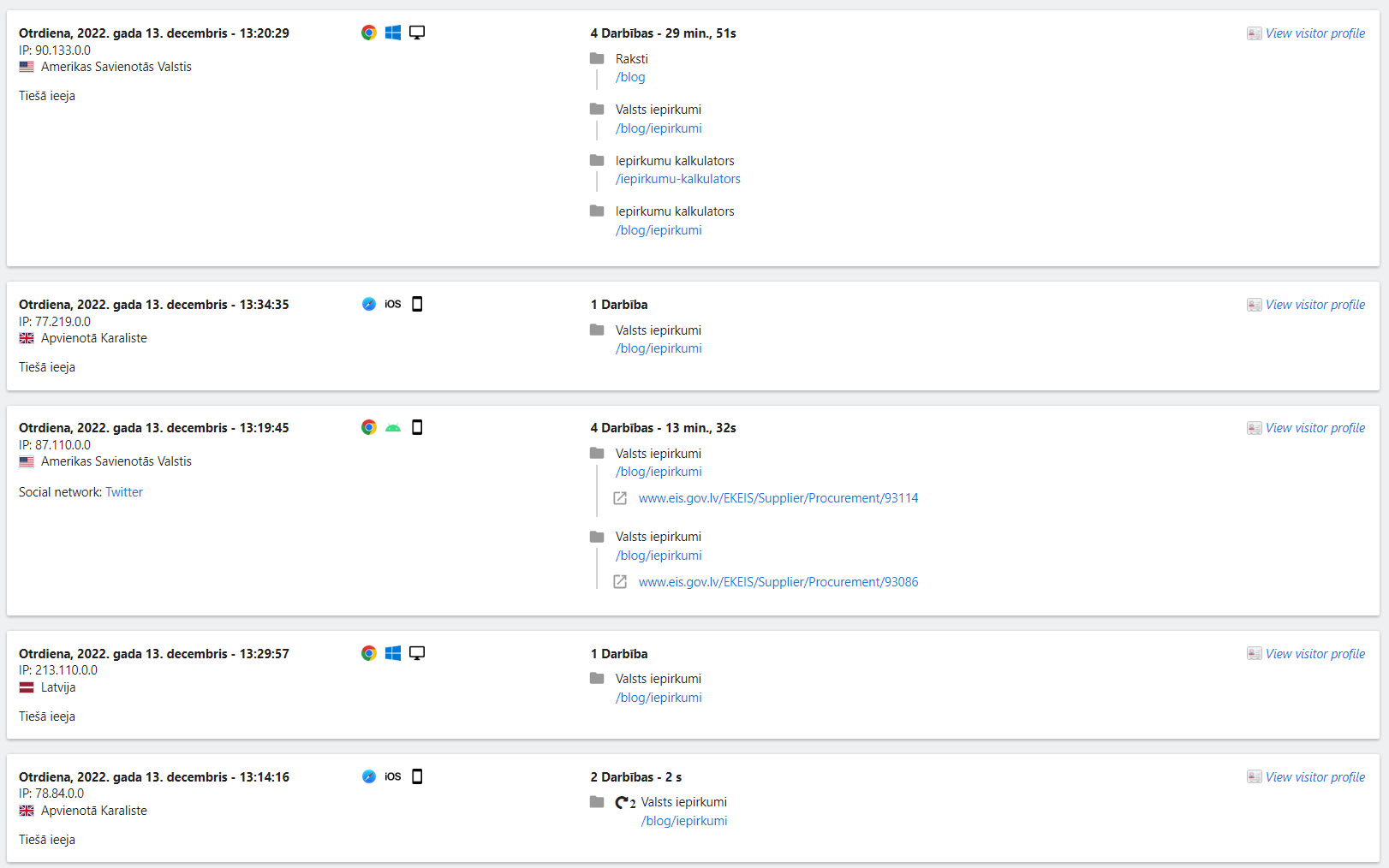Click US flag for IP 90.133.0.0
This screenshot has height=868, width=1389.
coord(27,67)
